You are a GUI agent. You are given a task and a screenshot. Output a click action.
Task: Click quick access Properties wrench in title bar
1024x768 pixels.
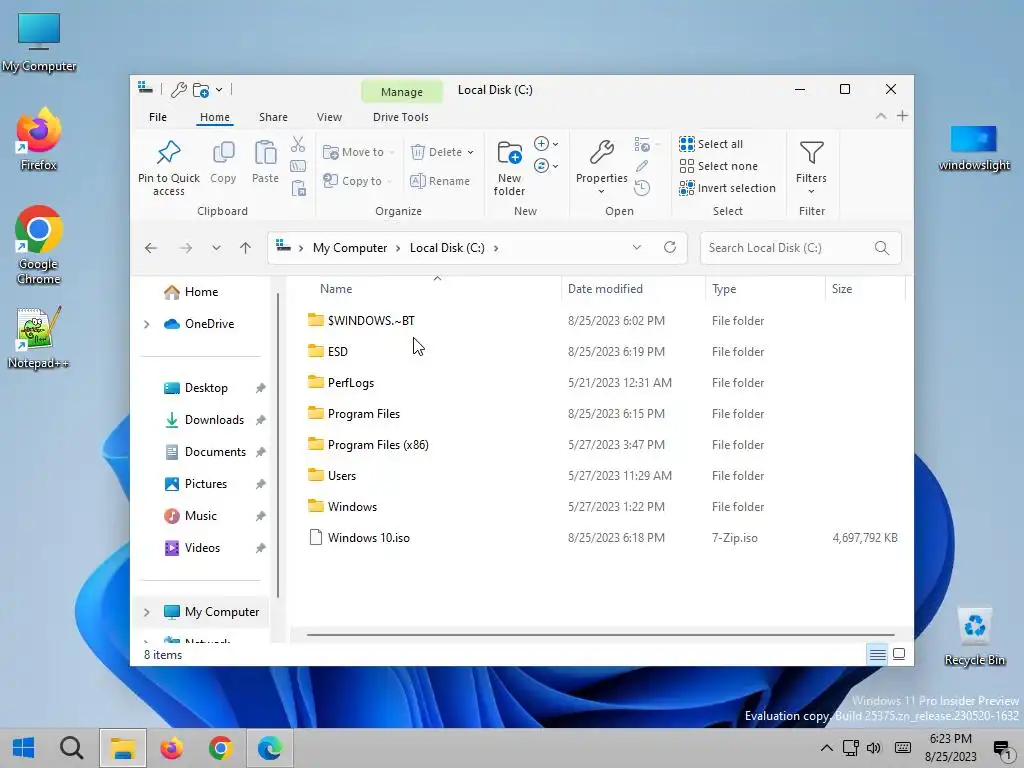tap(178, 89)
